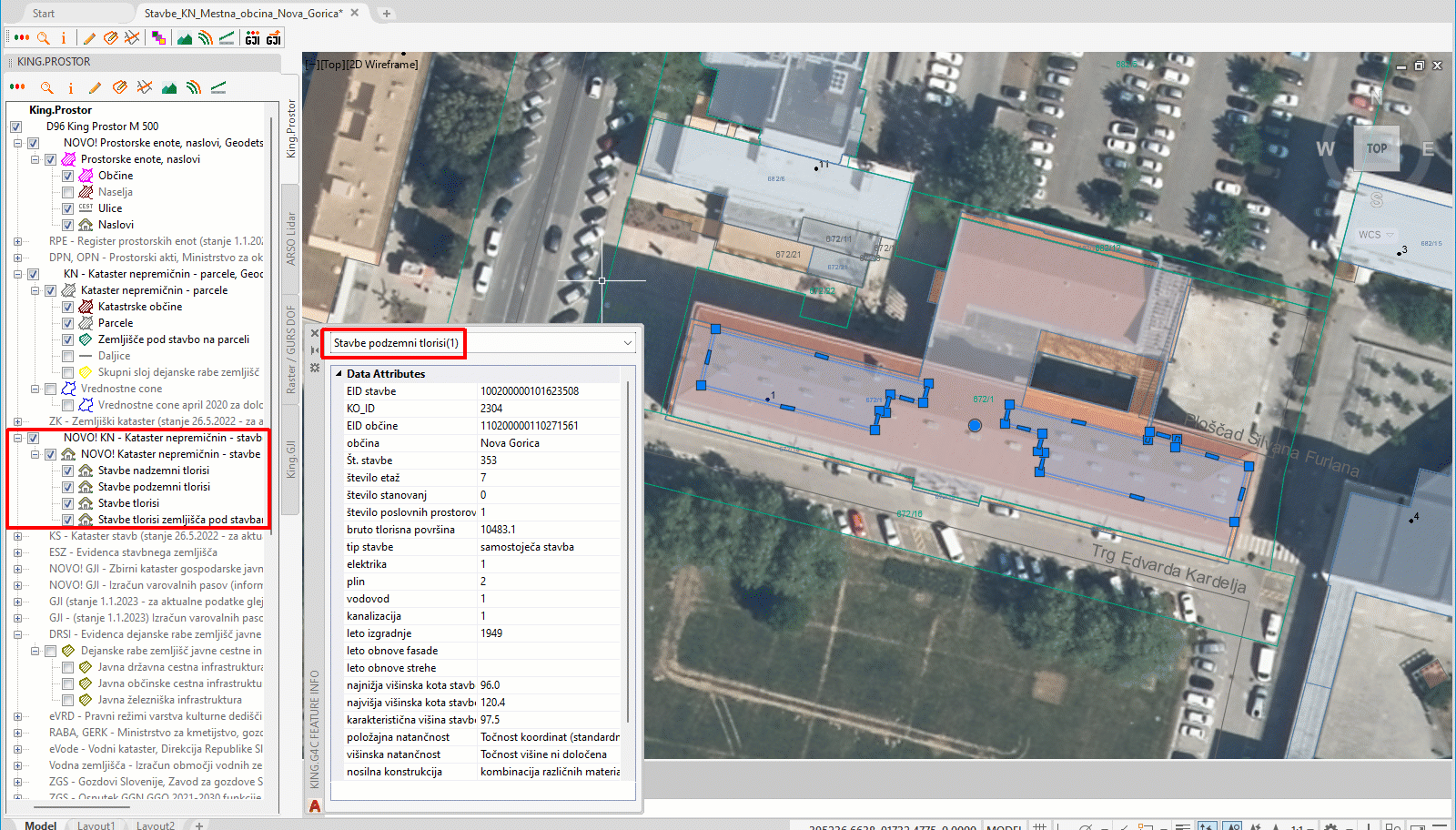The image size is (1456, 830).
Task: Click the auto-hide icon below the feature info close X
Action: [315, 350]
